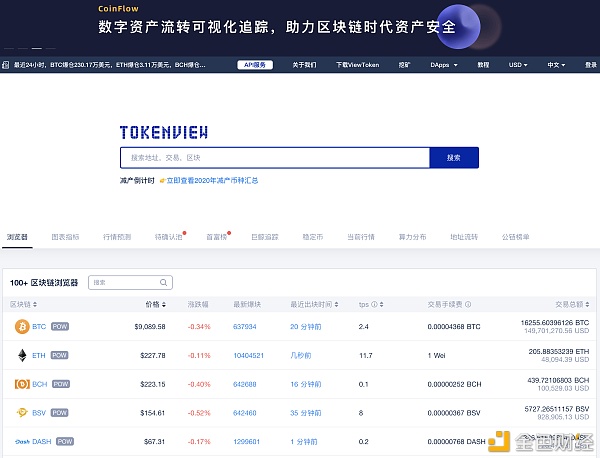Switch to the 巨额追踪 tab
600x458 pixels.
(x=265, y=237)
